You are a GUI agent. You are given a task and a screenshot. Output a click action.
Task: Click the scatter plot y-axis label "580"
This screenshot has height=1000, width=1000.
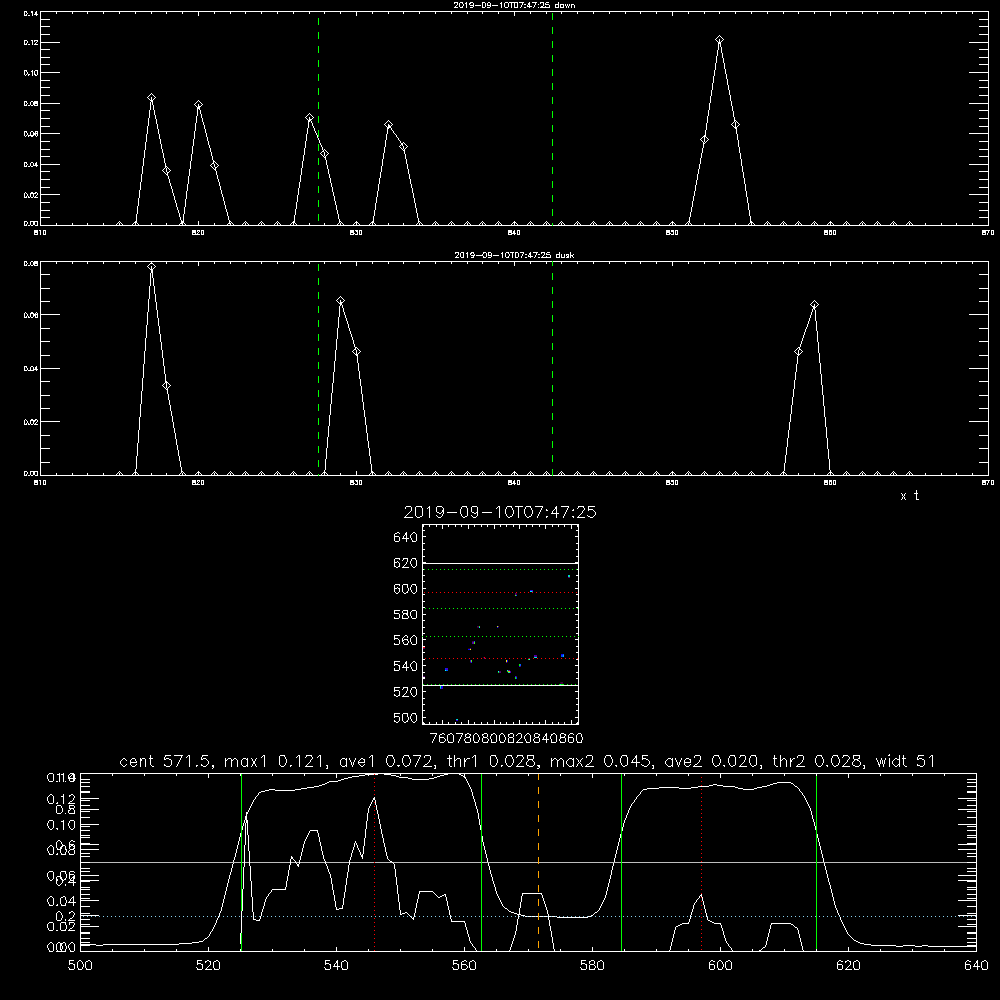406,615
